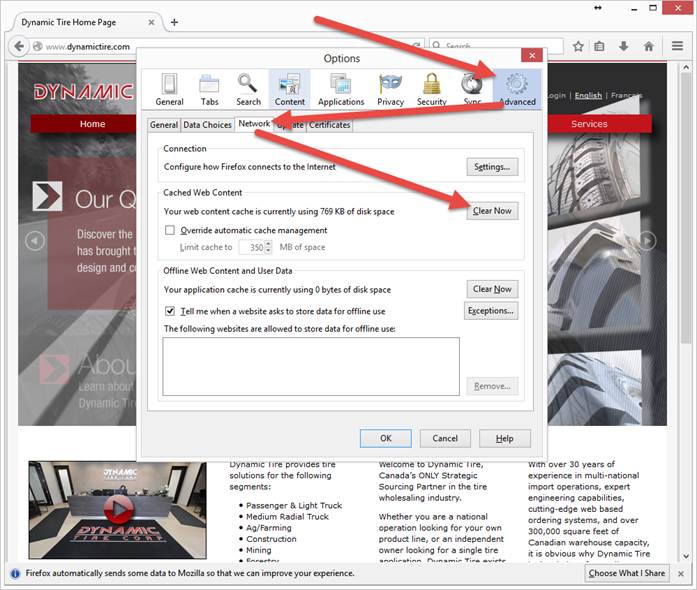This screenshot has width=697, height=590.
Task: Open the offline data Exceptions dialog
Action: click(x=491, y=311)
